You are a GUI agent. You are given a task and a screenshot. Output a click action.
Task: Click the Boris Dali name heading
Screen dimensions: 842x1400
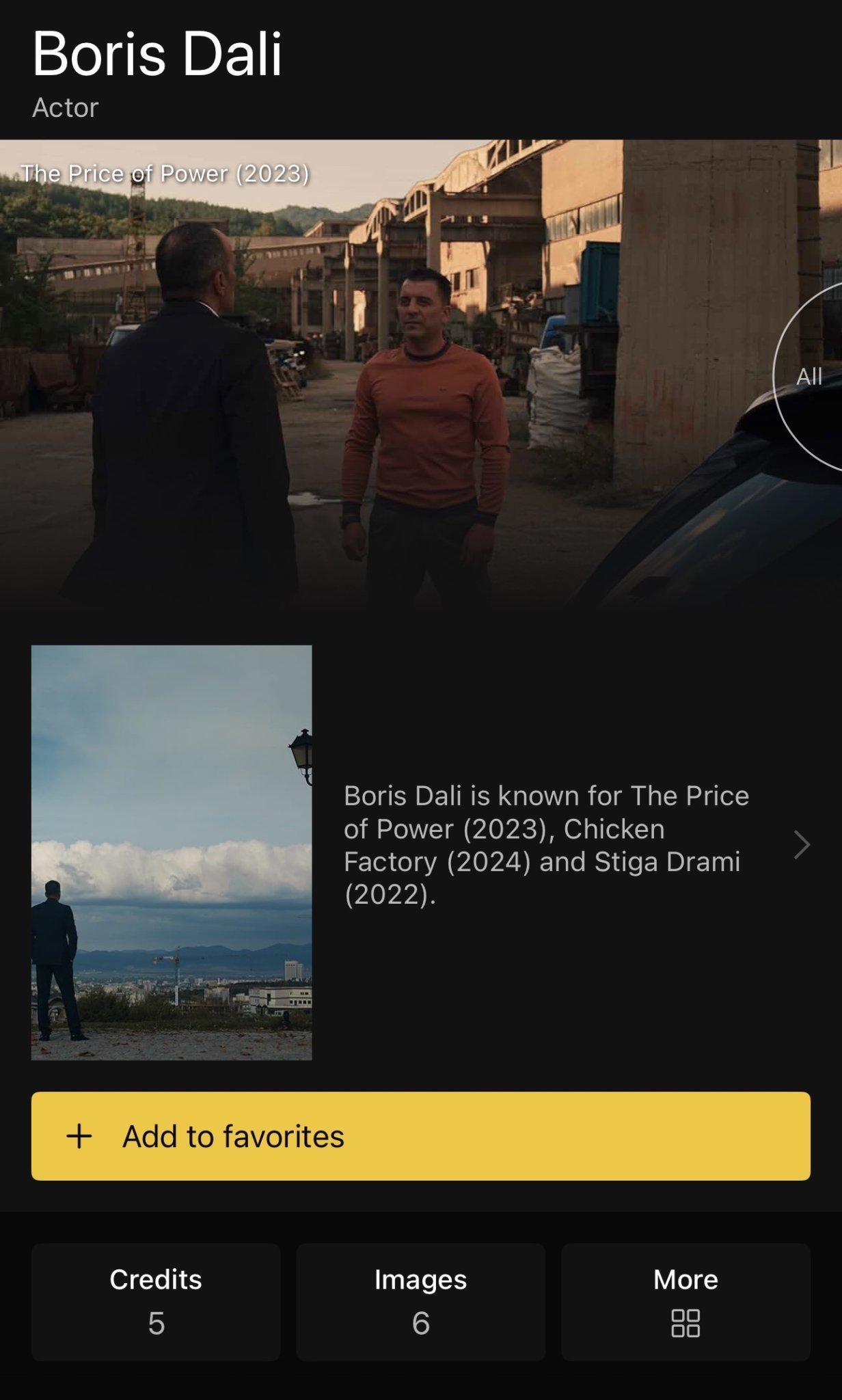click(x=157, y=54)
